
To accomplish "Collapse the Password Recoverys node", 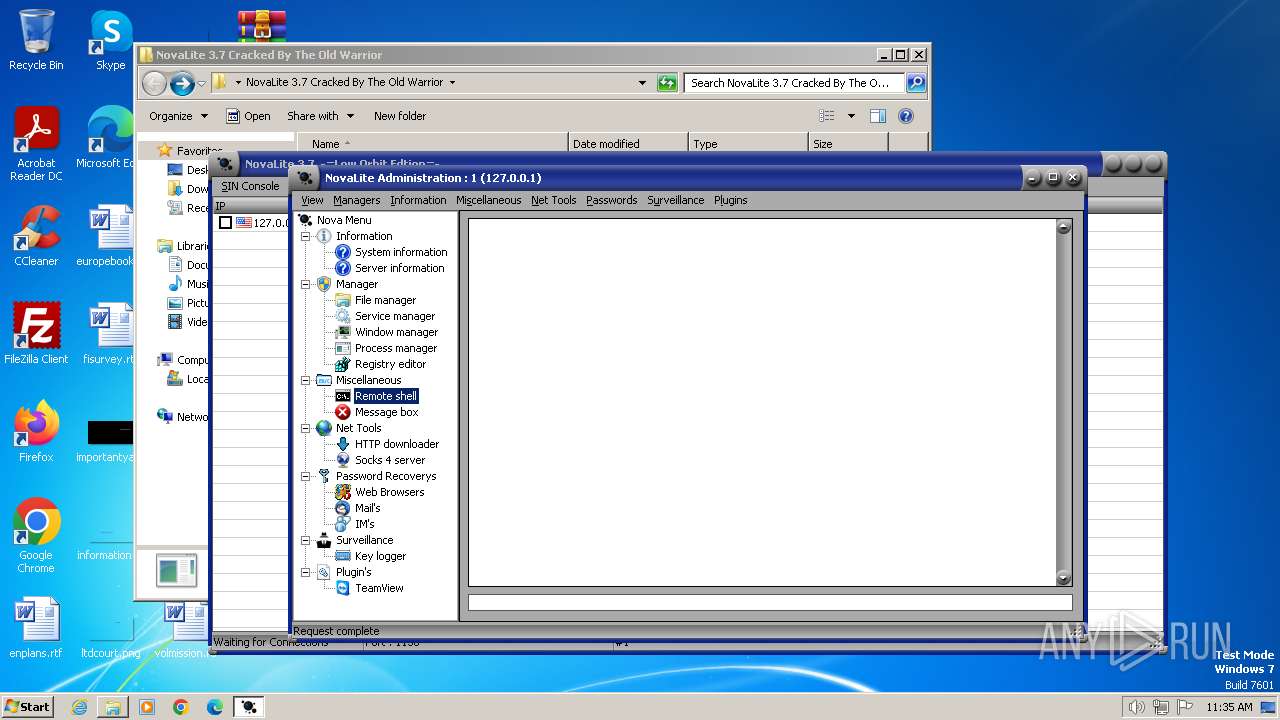I will (x=306, y=476).
